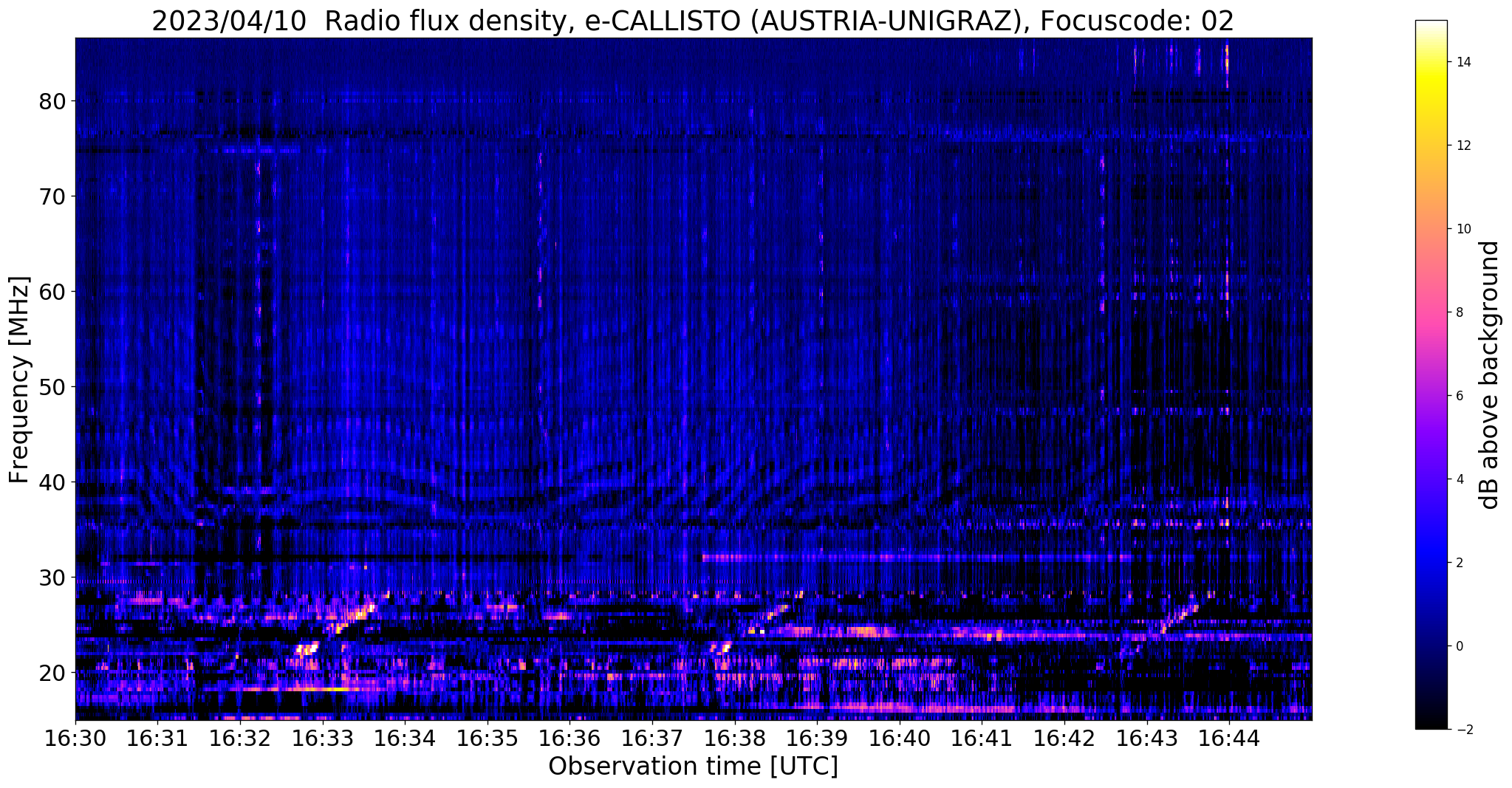Click the 16:42 time axis label

1064,739
